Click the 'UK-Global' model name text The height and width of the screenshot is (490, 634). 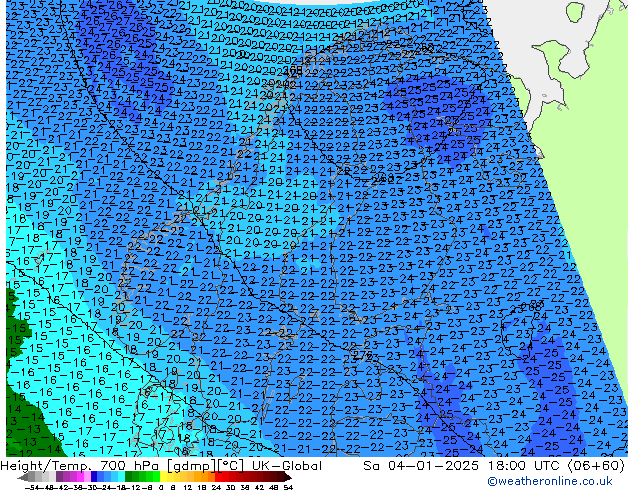pyautogui.click(x=287, y=466)
